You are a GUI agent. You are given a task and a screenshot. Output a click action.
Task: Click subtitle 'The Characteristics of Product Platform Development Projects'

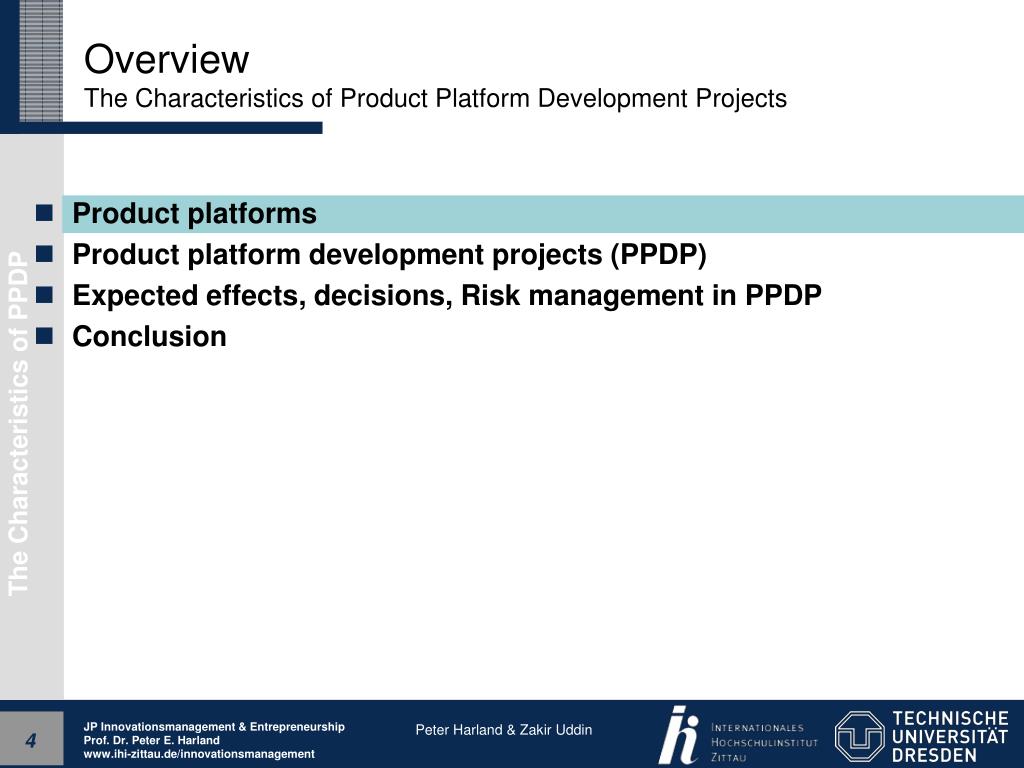pos(436,99)
